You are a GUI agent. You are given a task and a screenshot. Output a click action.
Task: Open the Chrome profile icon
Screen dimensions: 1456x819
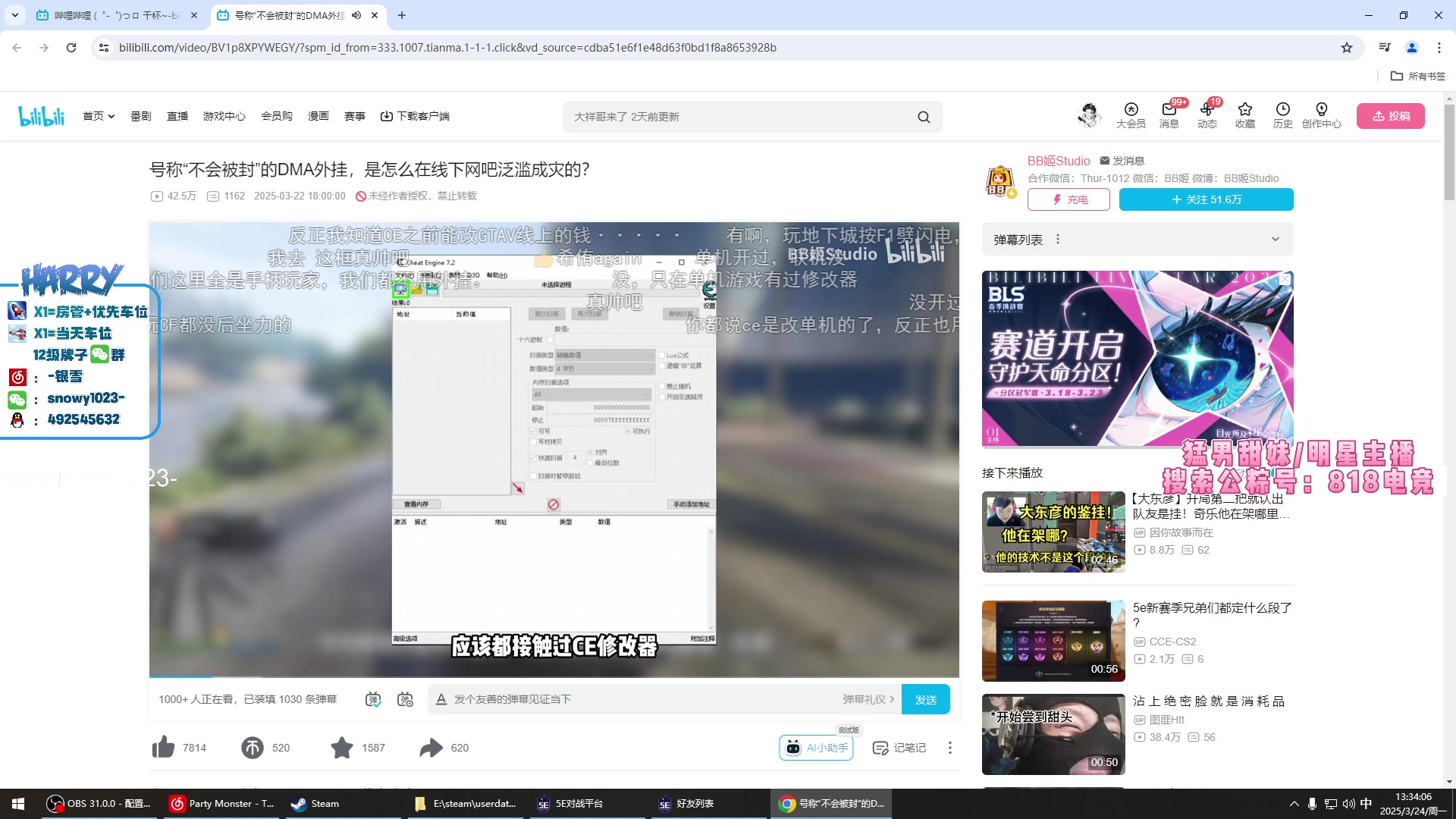point(1412,48)
